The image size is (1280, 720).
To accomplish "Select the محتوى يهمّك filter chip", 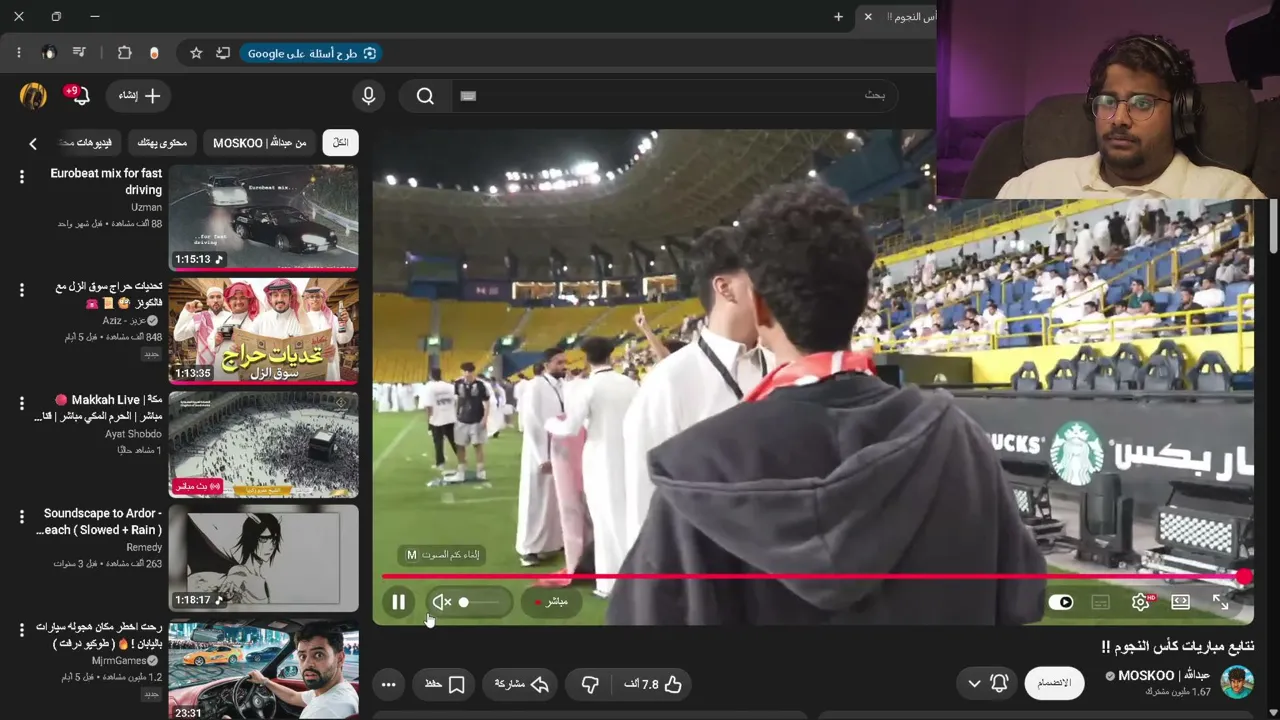I will [x=161, y=143].
